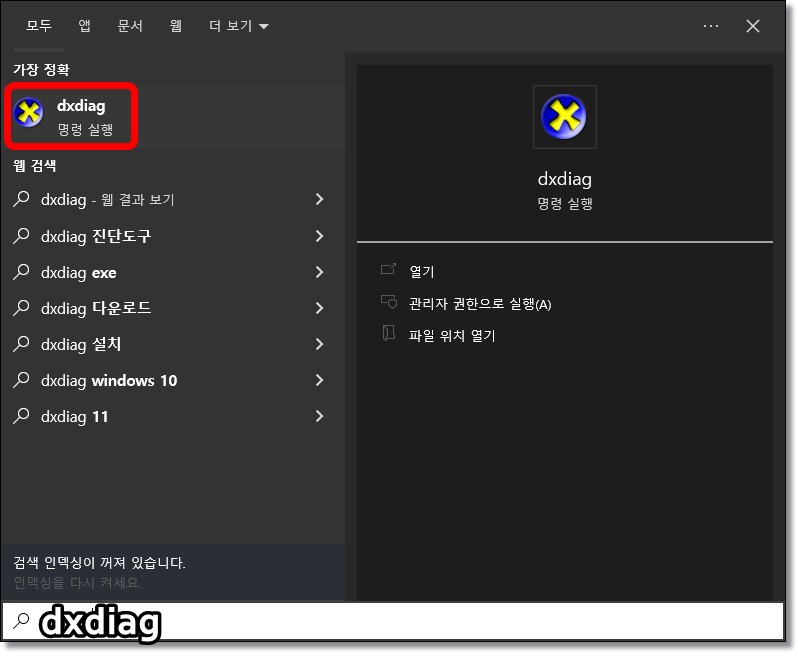Screen dimensions: 798x669
Task: Open the three-dots options menu
Action: point(710,26)
